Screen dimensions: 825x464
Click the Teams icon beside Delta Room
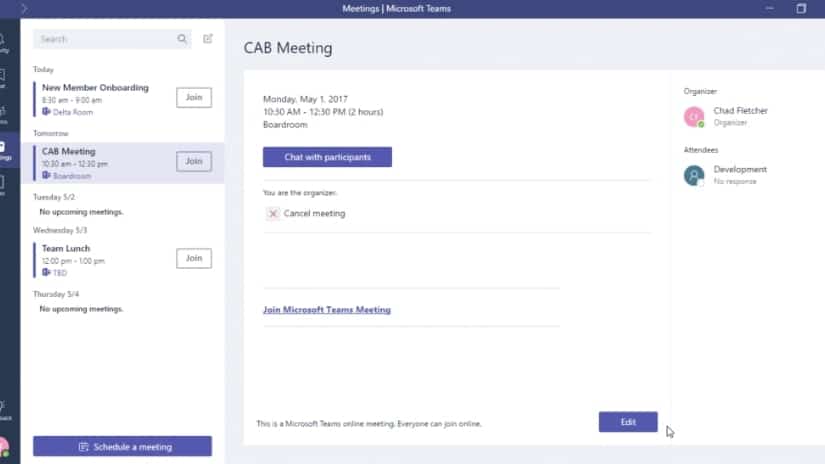[x=46, y=112]
